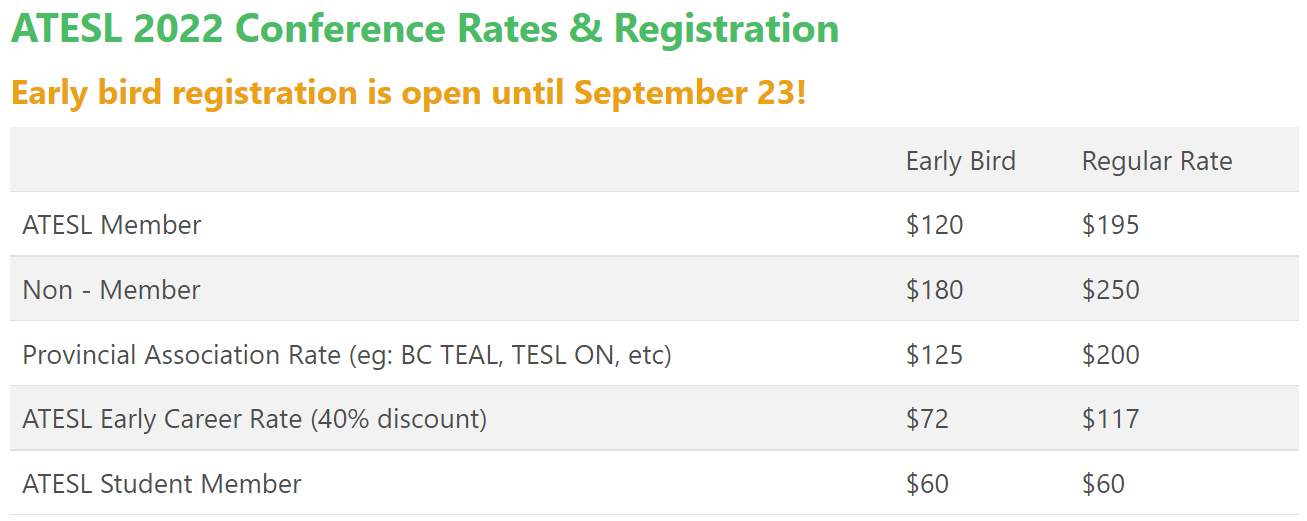The width and height of the screenshot is (1307, 521).
Task: Click the $125 provincial early bird price
Action: point(934,355)
